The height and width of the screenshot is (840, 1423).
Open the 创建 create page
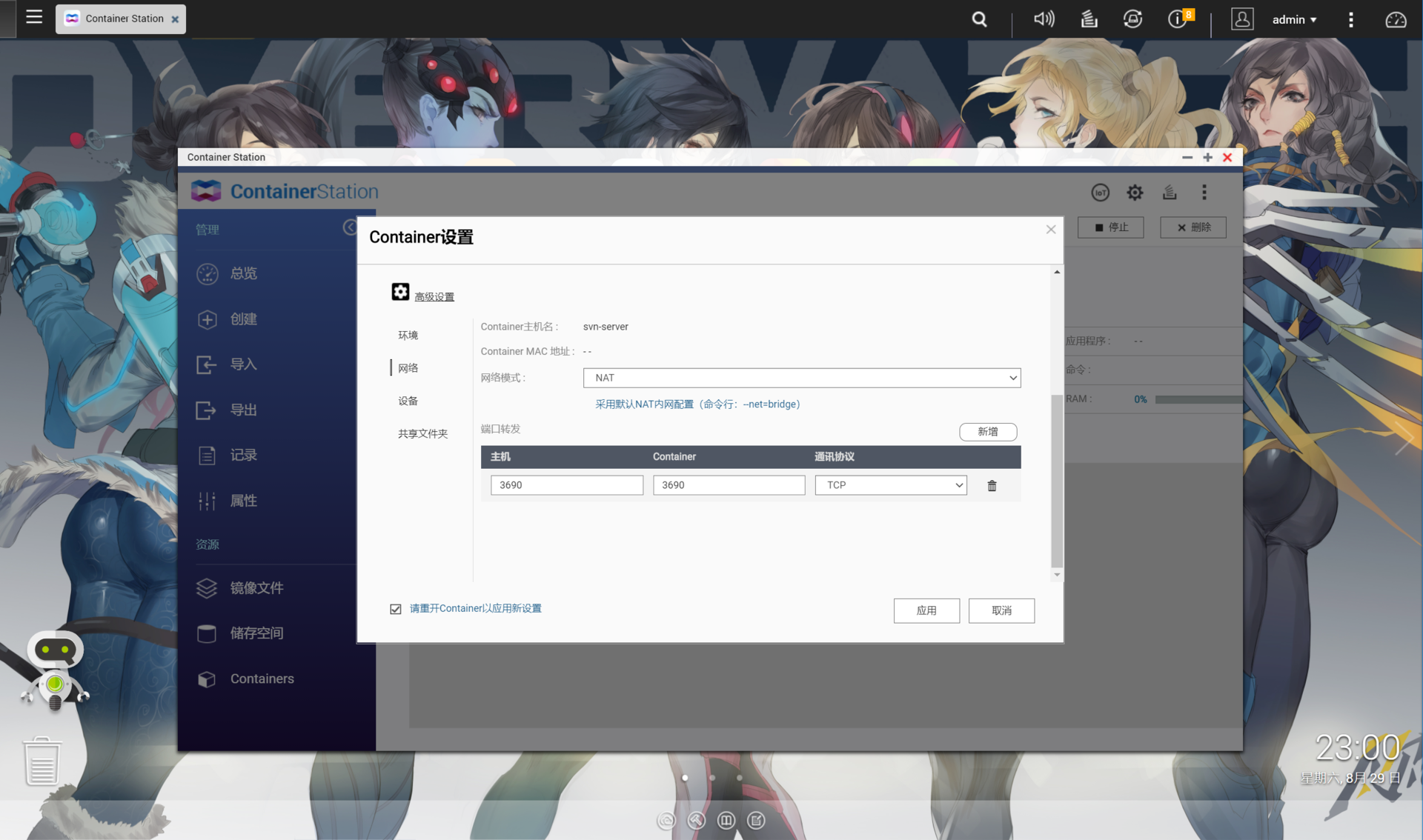click(243, 319)
